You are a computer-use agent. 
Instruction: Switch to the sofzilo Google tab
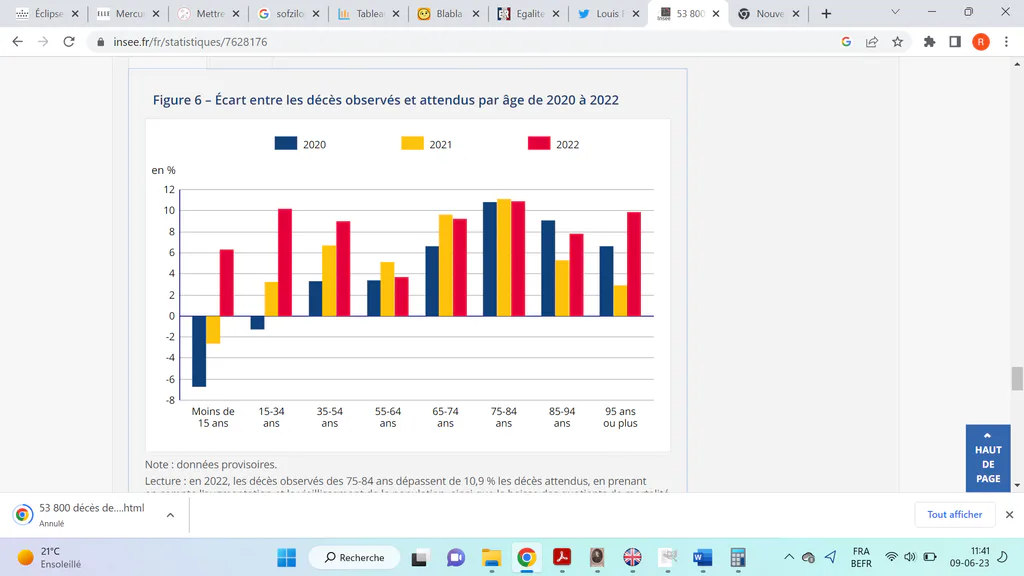pyautogui.click(x=288, y=14)
